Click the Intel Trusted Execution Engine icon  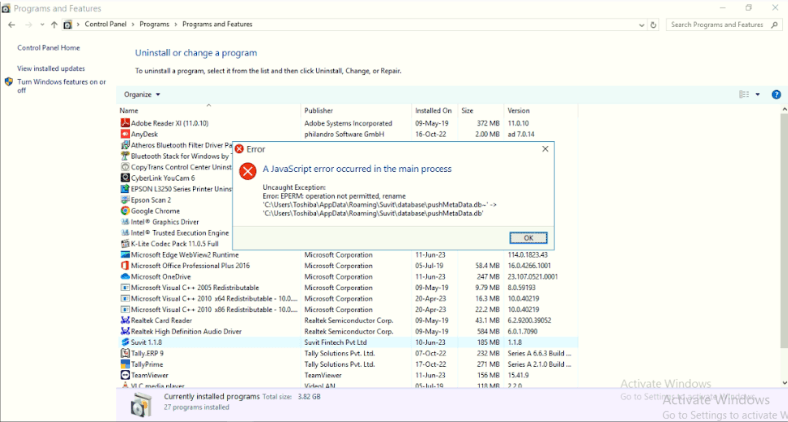pos(125,233)
